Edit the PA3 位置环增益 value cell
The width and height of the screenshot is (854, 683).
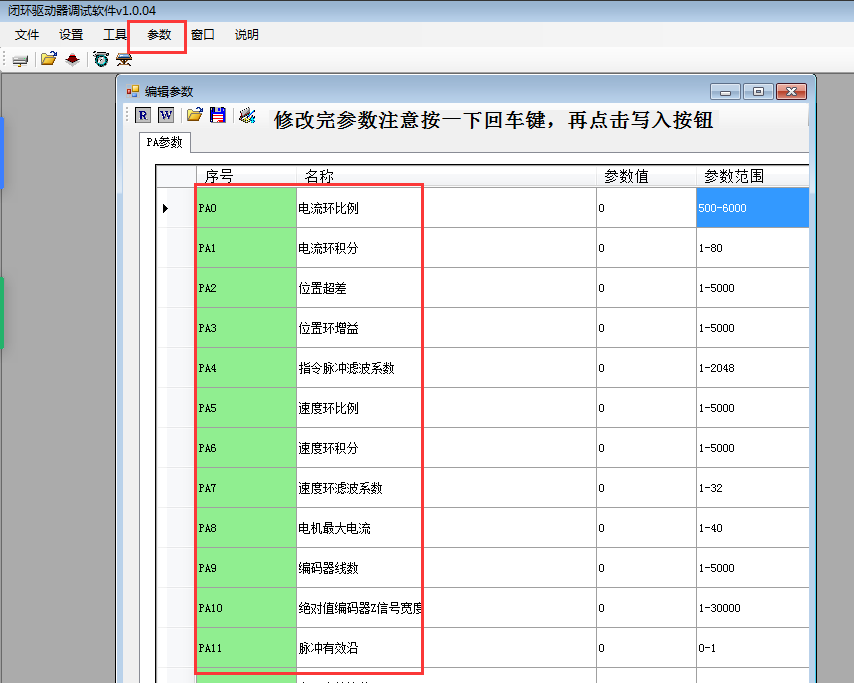[646, 328]
